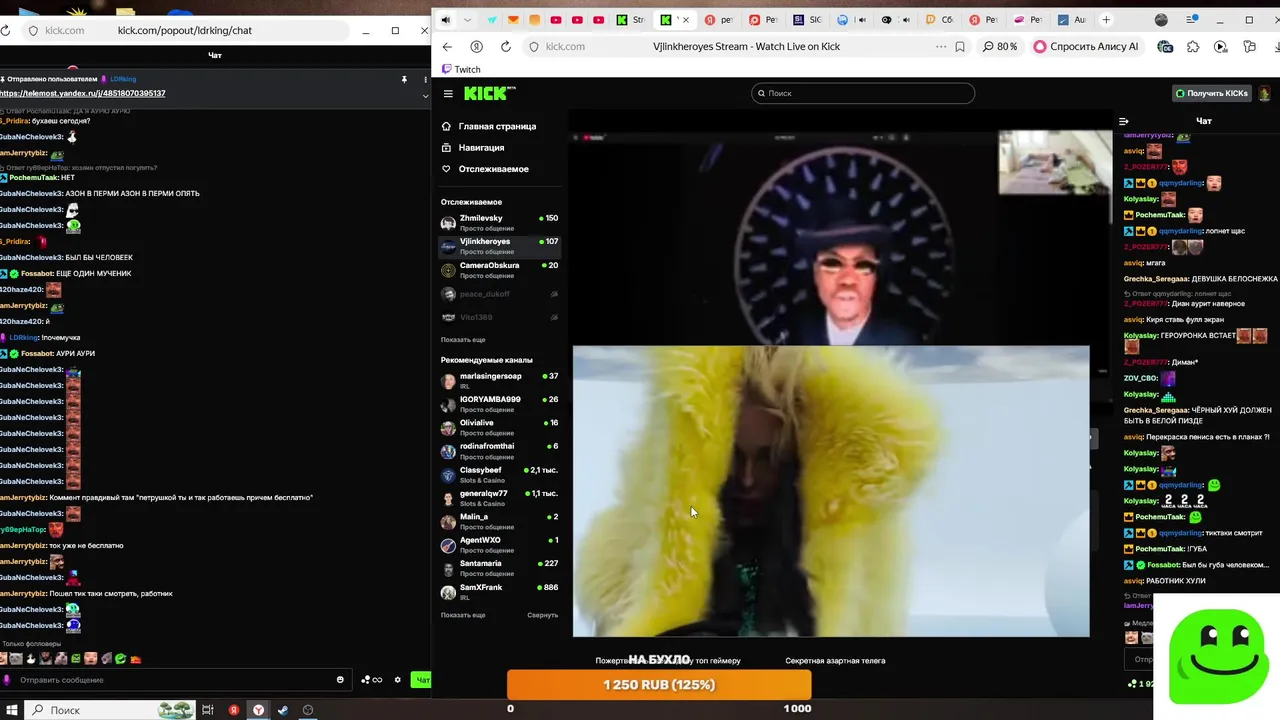Open the generalqw77 channel
The height and width of the screenshot is (720, 1280).
[500, 498]
